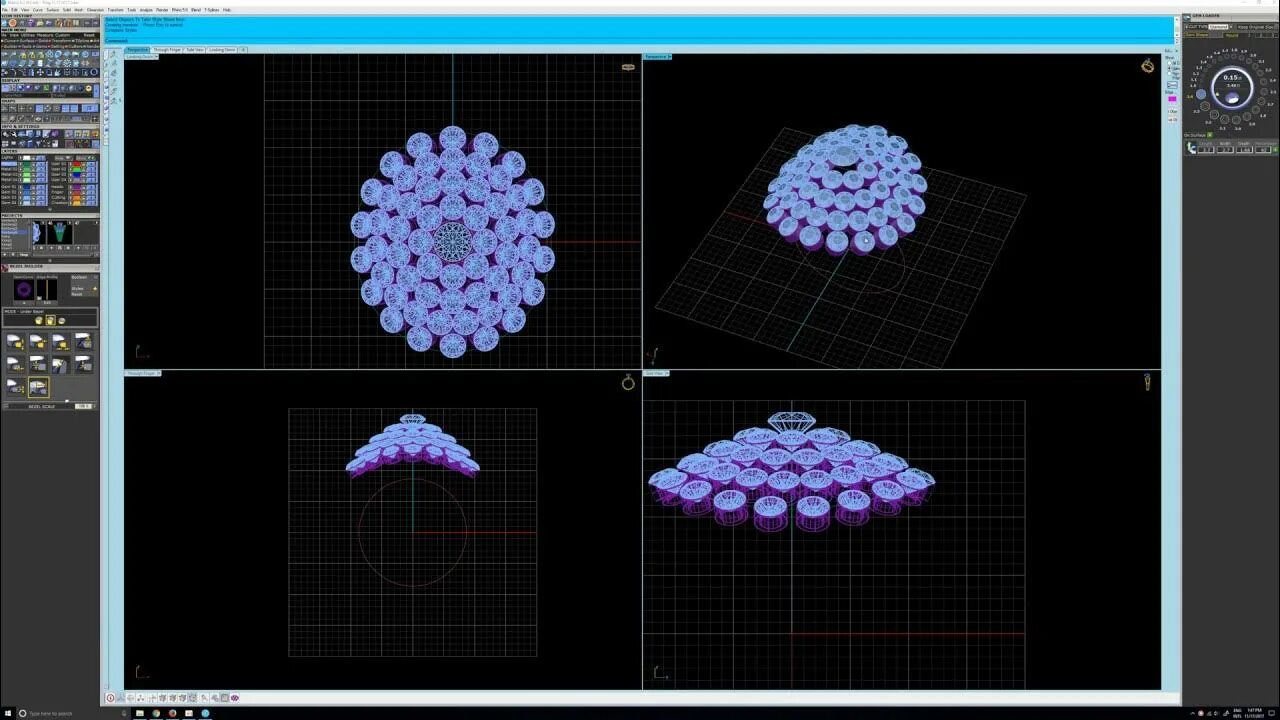The image size is (1280, 720).
Task: Select the Round gem shape field
Action: [x=1232, y=35]
